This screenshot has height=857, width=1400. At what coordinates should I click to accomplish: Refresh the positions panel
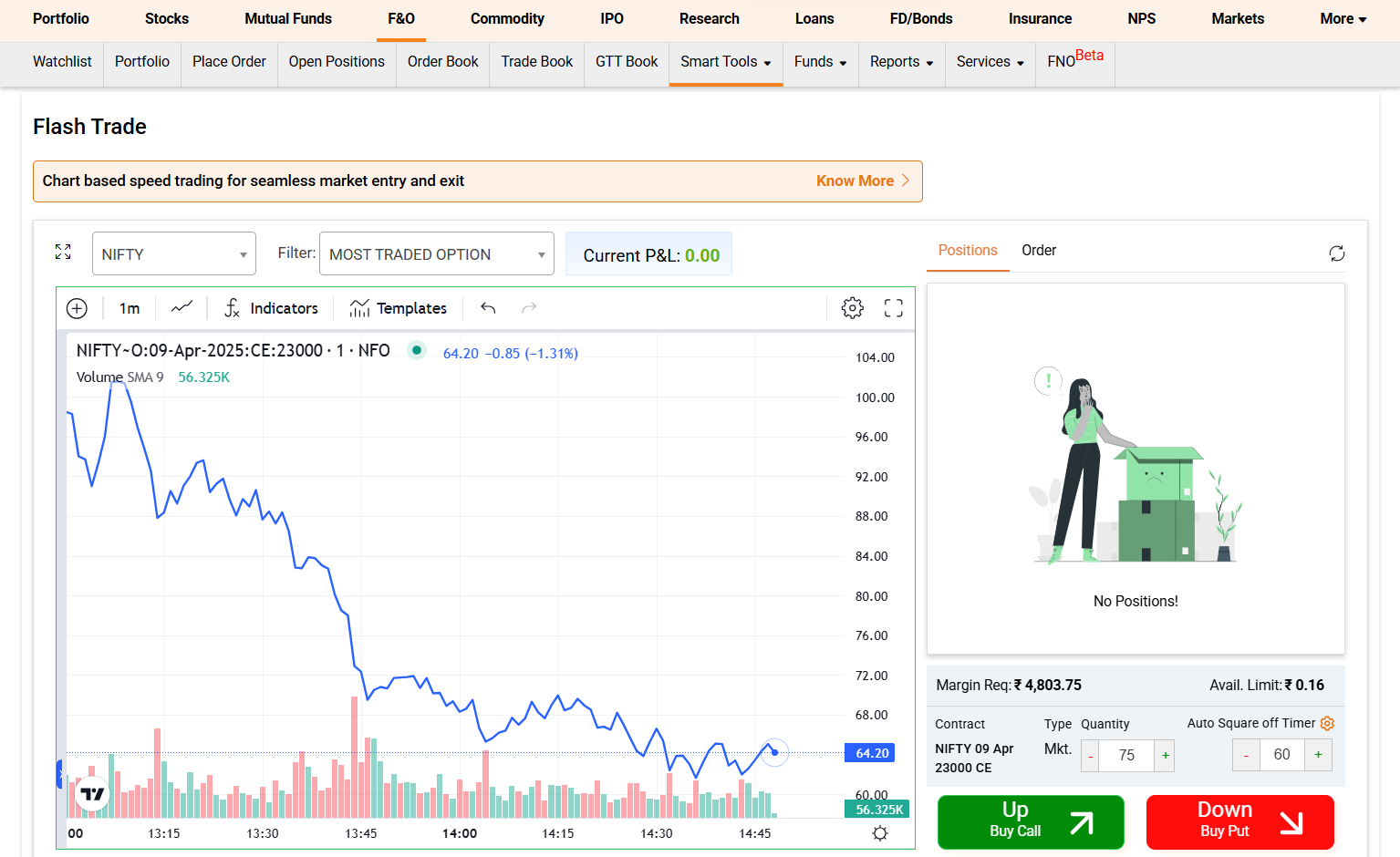tap(1336, 253)
